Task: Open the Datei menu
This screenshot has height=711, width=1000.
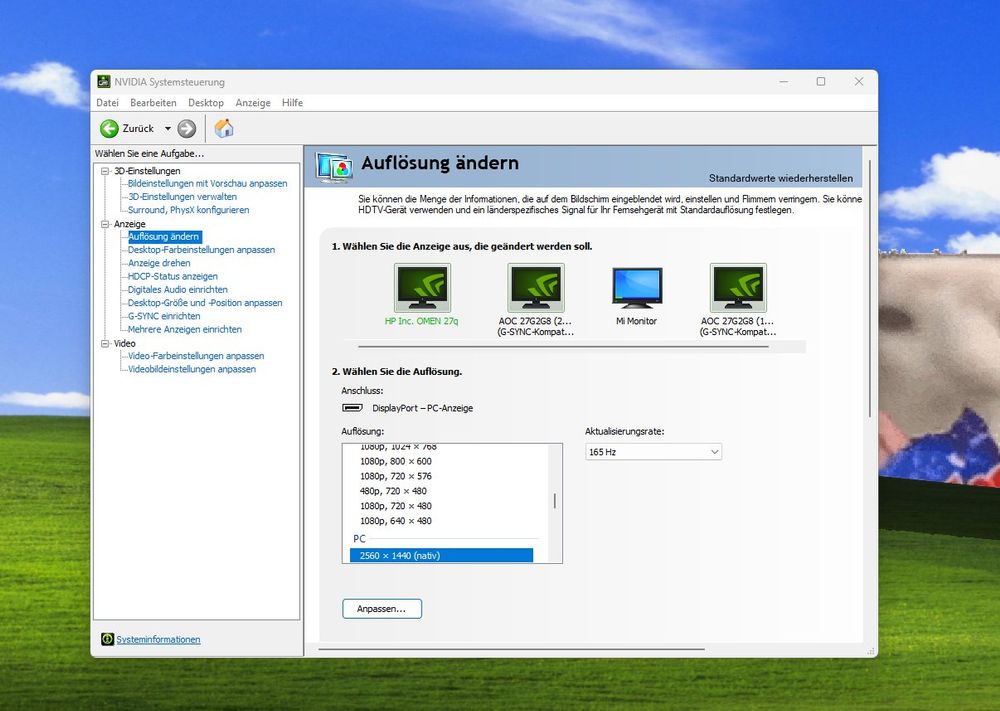Action: (107, 103)
